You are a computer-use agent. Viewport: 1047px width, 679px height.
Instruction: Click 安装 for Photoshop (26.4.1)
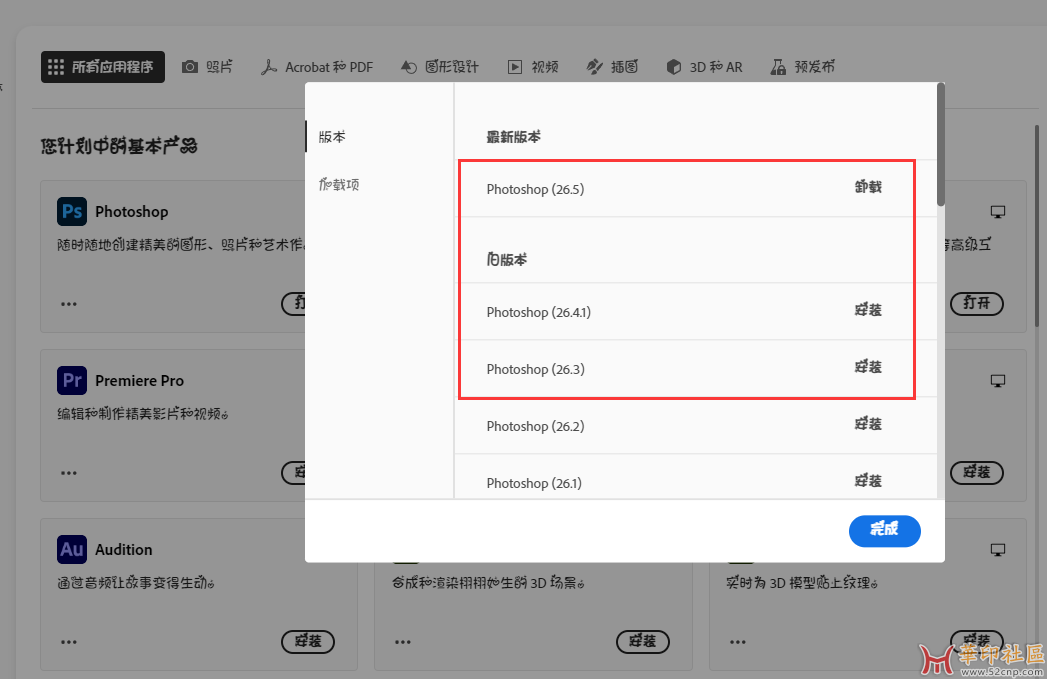[x=868, y=310]
